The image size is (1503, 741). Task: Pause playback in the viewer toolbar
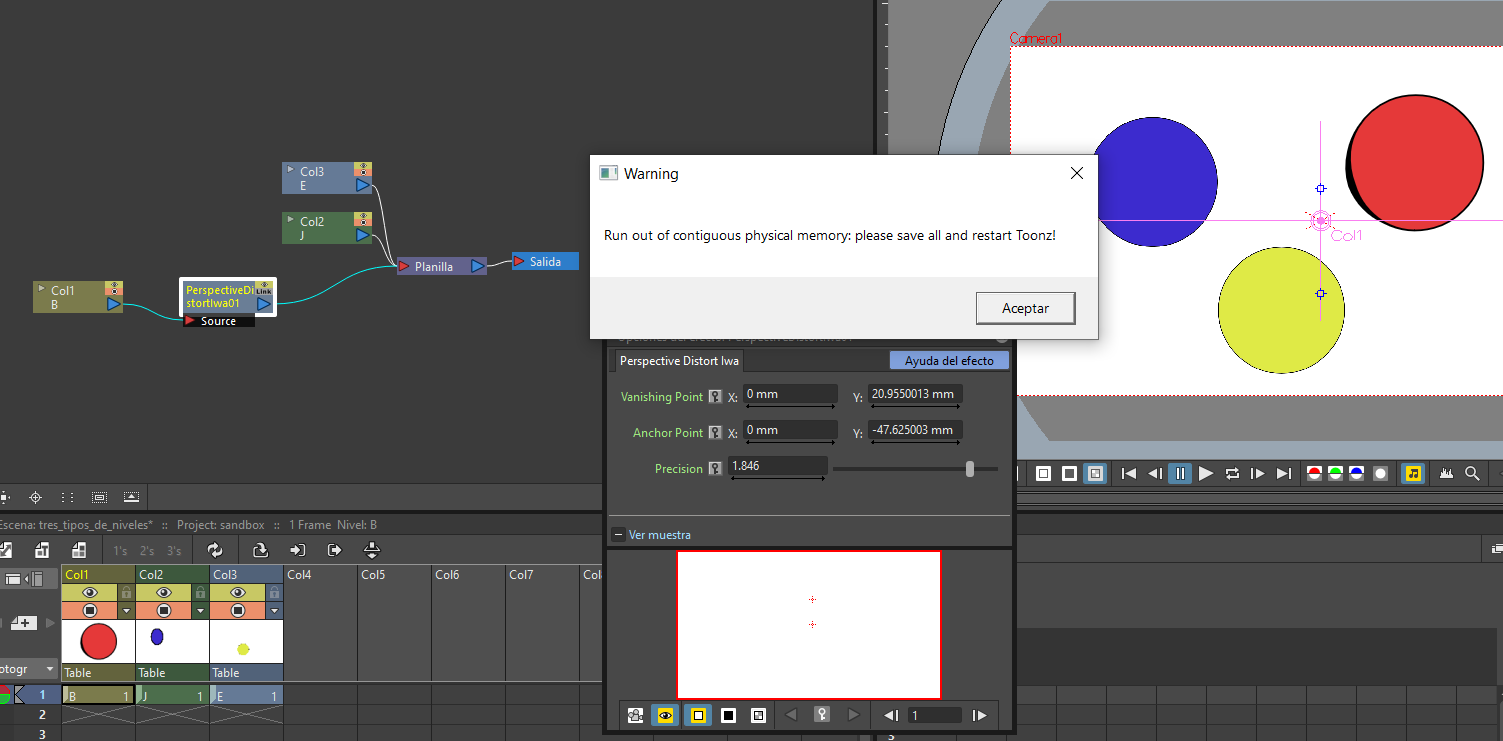1178,473
